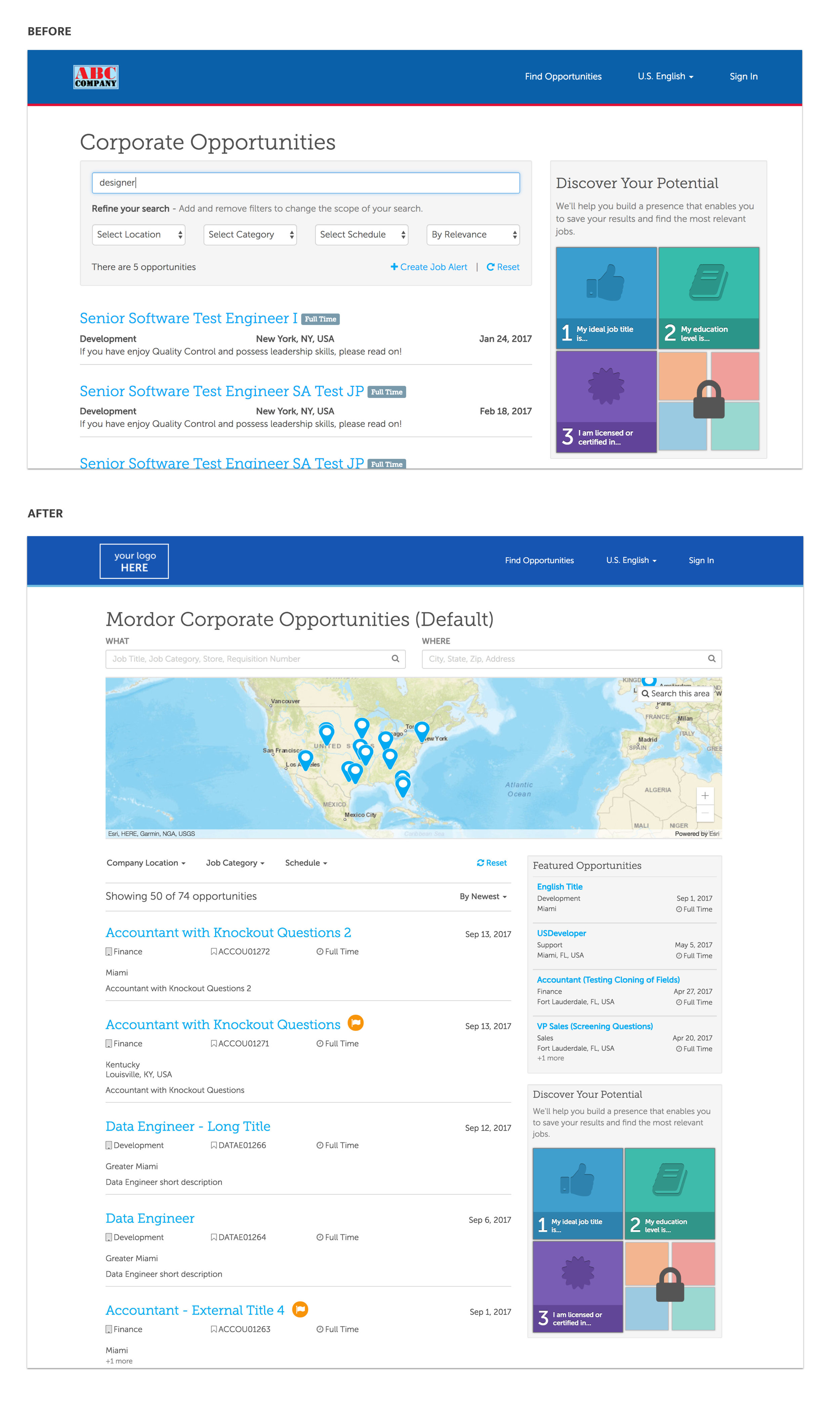This screenshot has height=1407, width=840.
Task: Click the Reset link above the After results list
Action: [492, 863]
